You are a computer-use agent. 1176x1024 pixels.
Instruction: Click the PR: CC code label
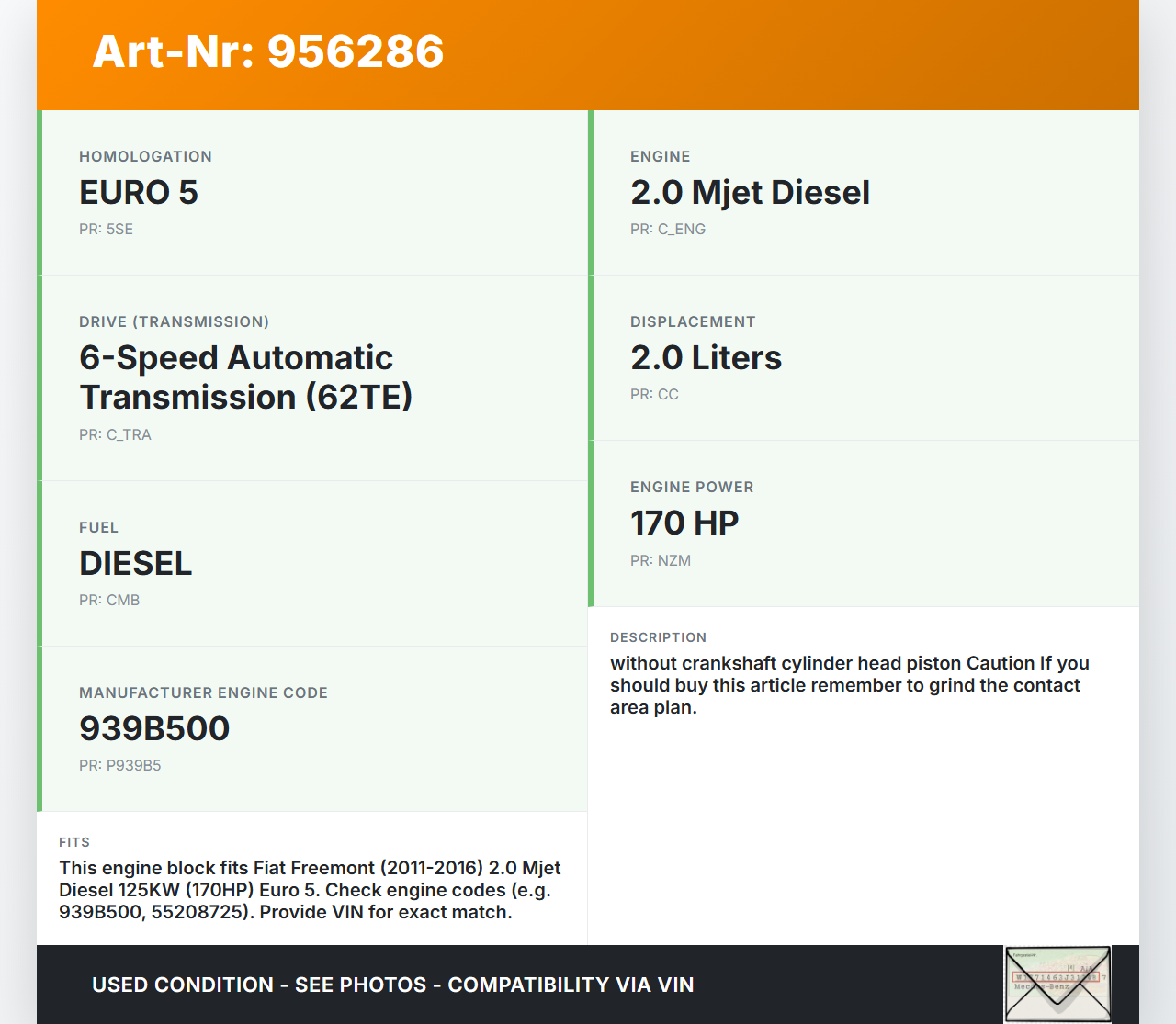(654, 395)
